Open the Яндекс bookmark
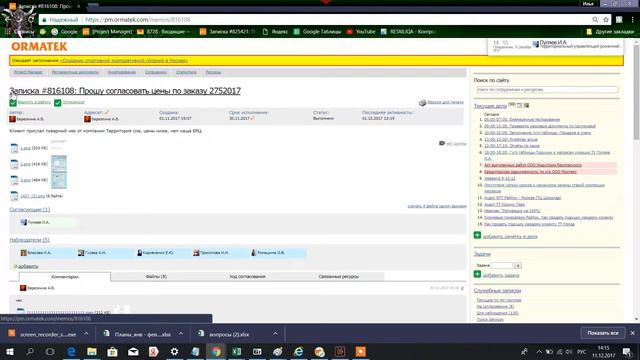This screenshot has width=640, height=360. pyautogui.click(x=275, y=31)
